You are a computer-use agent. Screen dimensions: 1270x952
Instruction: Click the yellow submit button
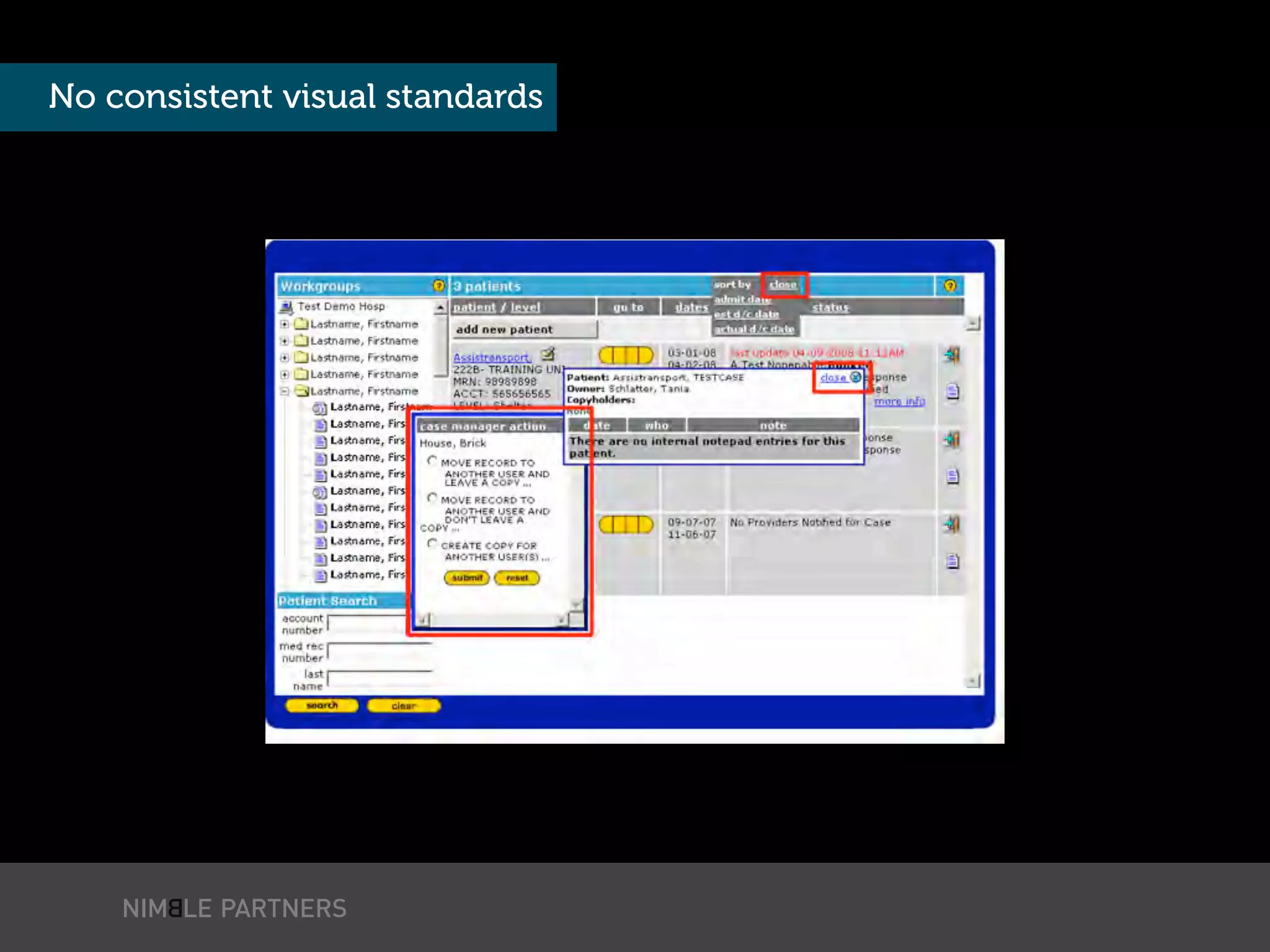(x=467, y=578)
